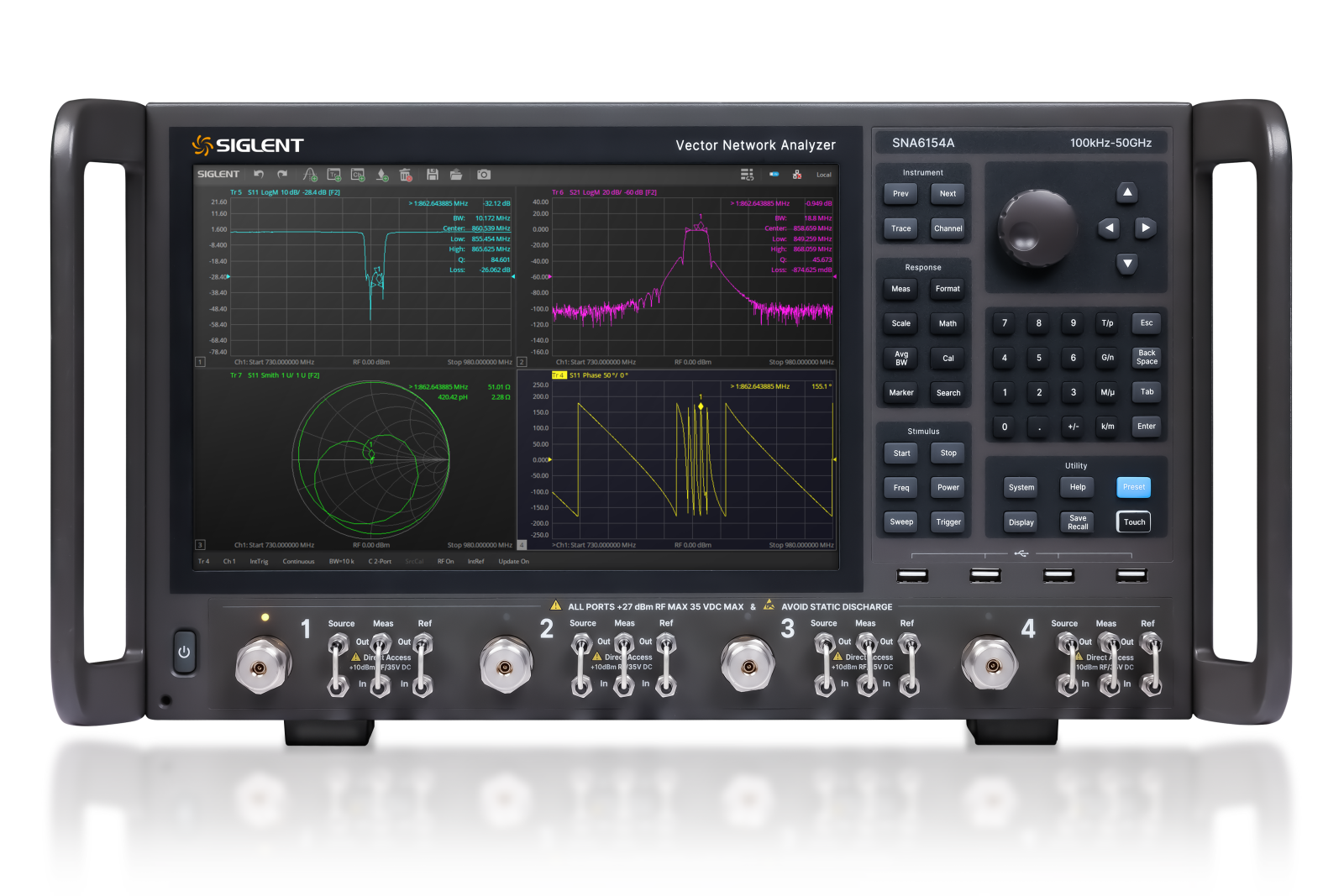Click the blue Preset key
Viewport: 1344px width, 896px height.
[1134, 488]
